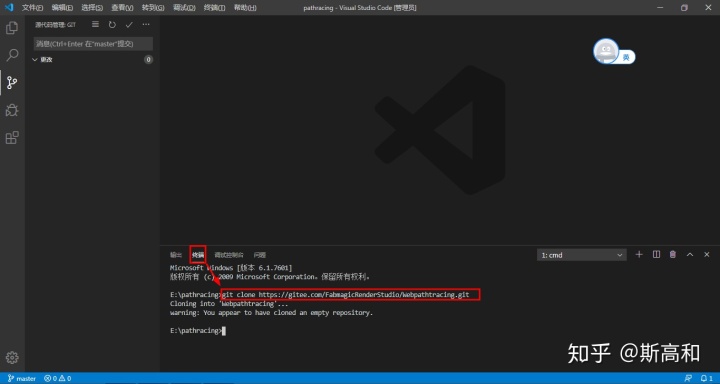Image resolution: width=720 pixels, height=384 pixels.
Task: Open the Explorer view in activity bar
Action: coord(12,28)
